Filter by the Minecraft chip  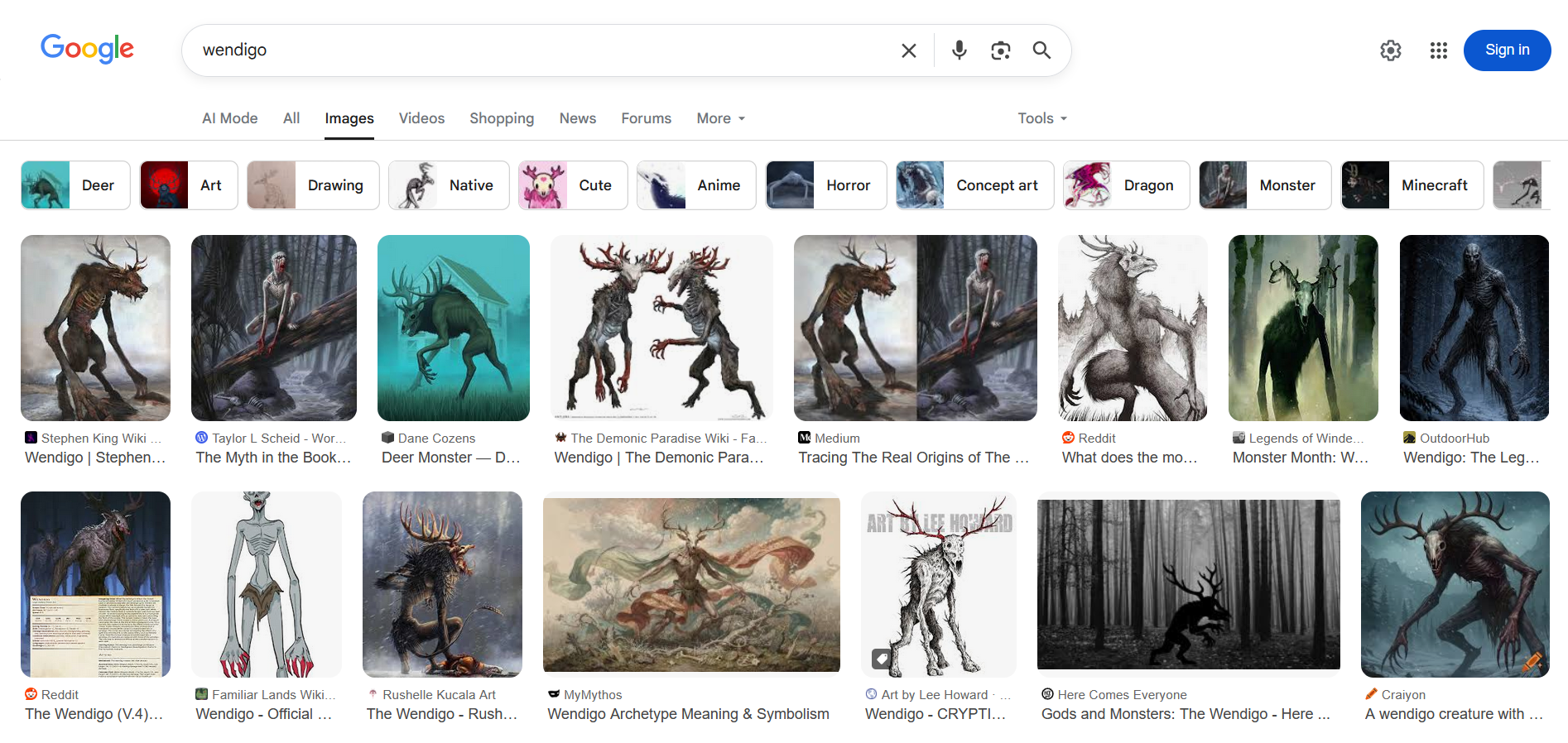click(x=1412, y=185)
